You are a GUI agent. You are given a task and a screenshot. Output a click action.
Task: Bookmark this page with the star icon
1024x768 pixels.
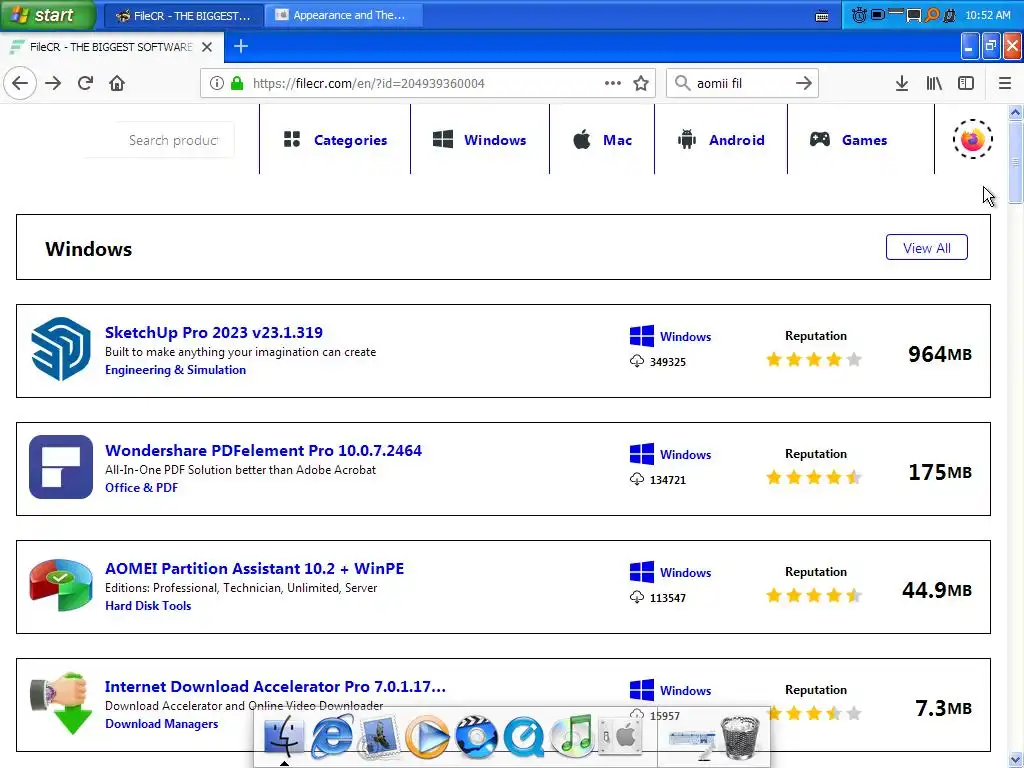pos(641,83)
